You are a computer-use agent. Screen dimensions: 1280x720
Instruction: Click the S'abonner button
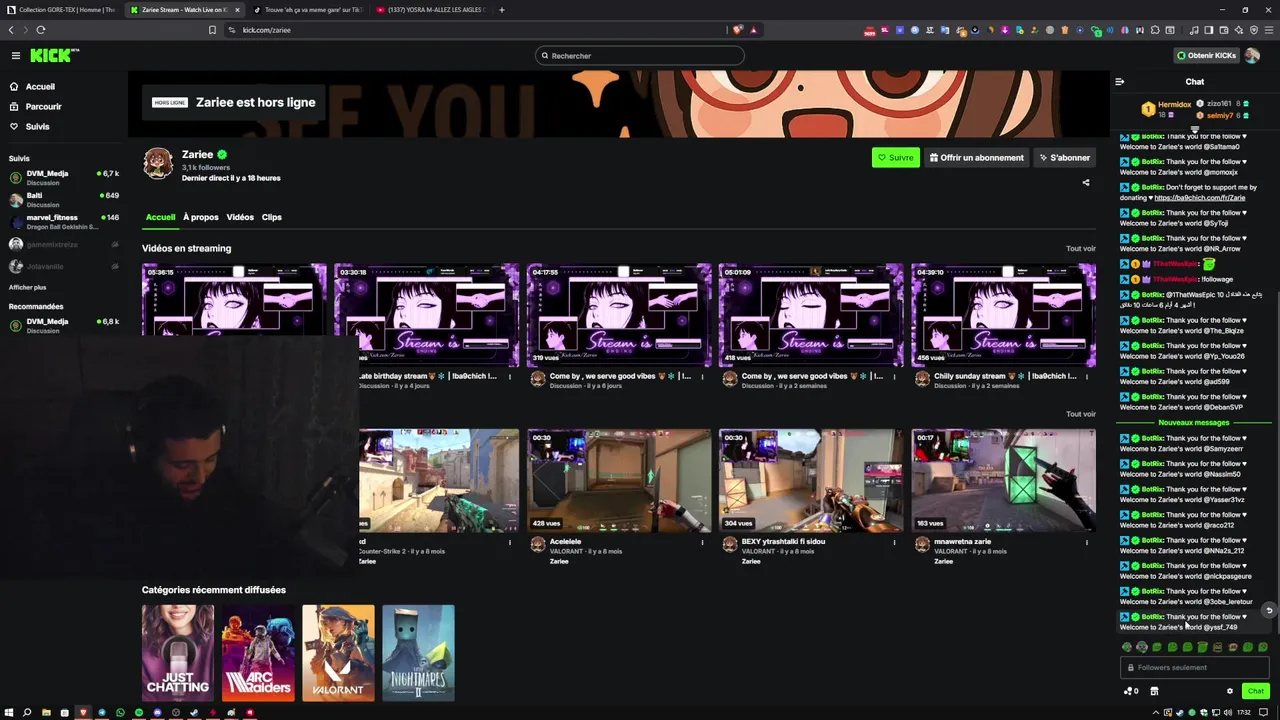tap(1064, 158)
